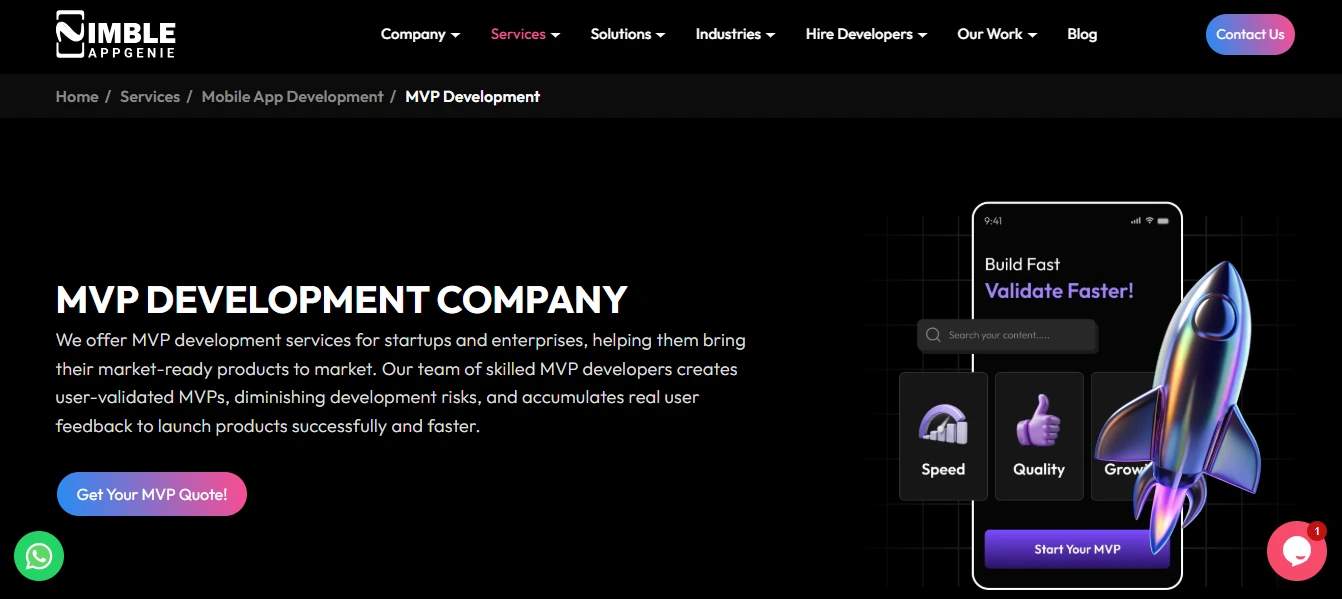Click the Get Your MVP Quote button
1342x599 pixels.
[x=151, y=493]
